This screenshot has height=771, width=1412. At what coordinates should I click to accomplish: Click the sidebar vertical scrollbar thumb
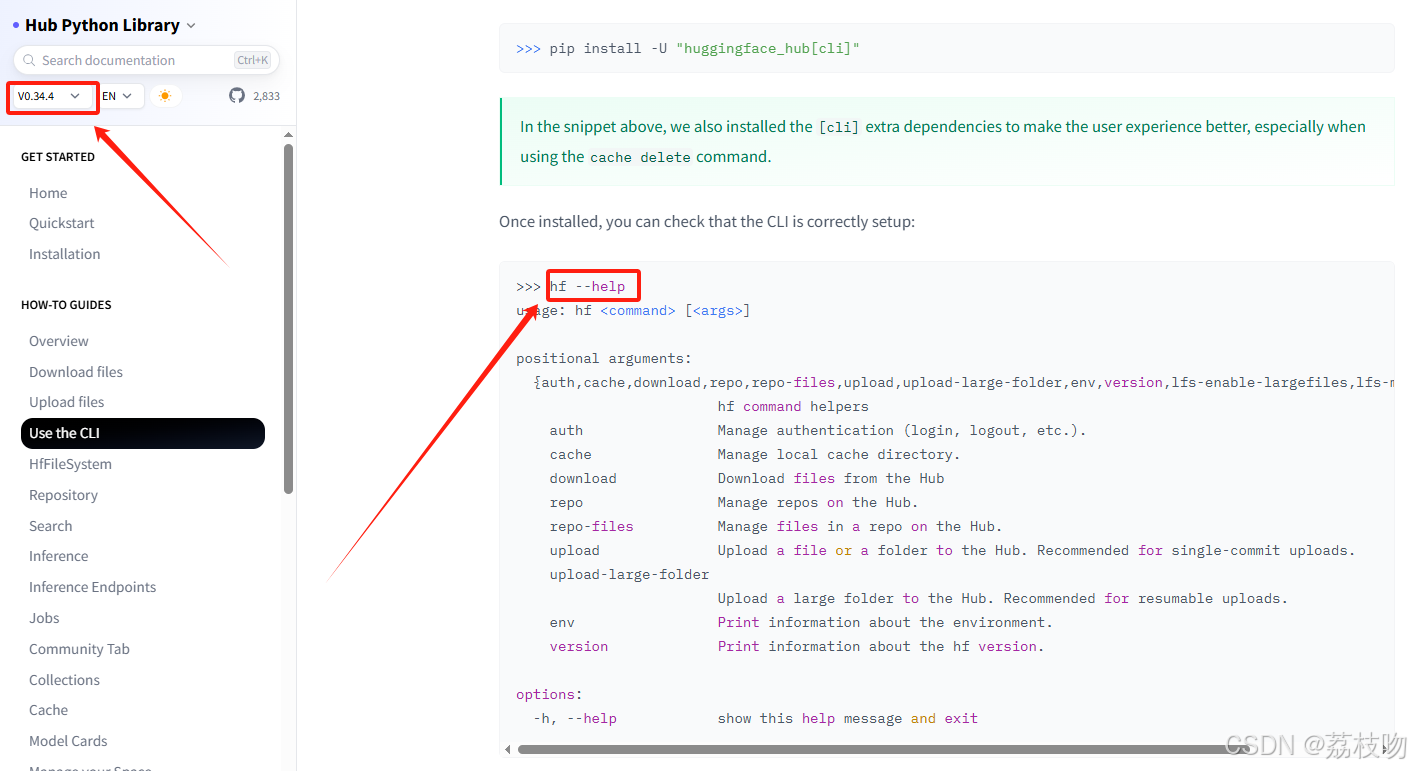pyautogui.click(x=289, y=318)
